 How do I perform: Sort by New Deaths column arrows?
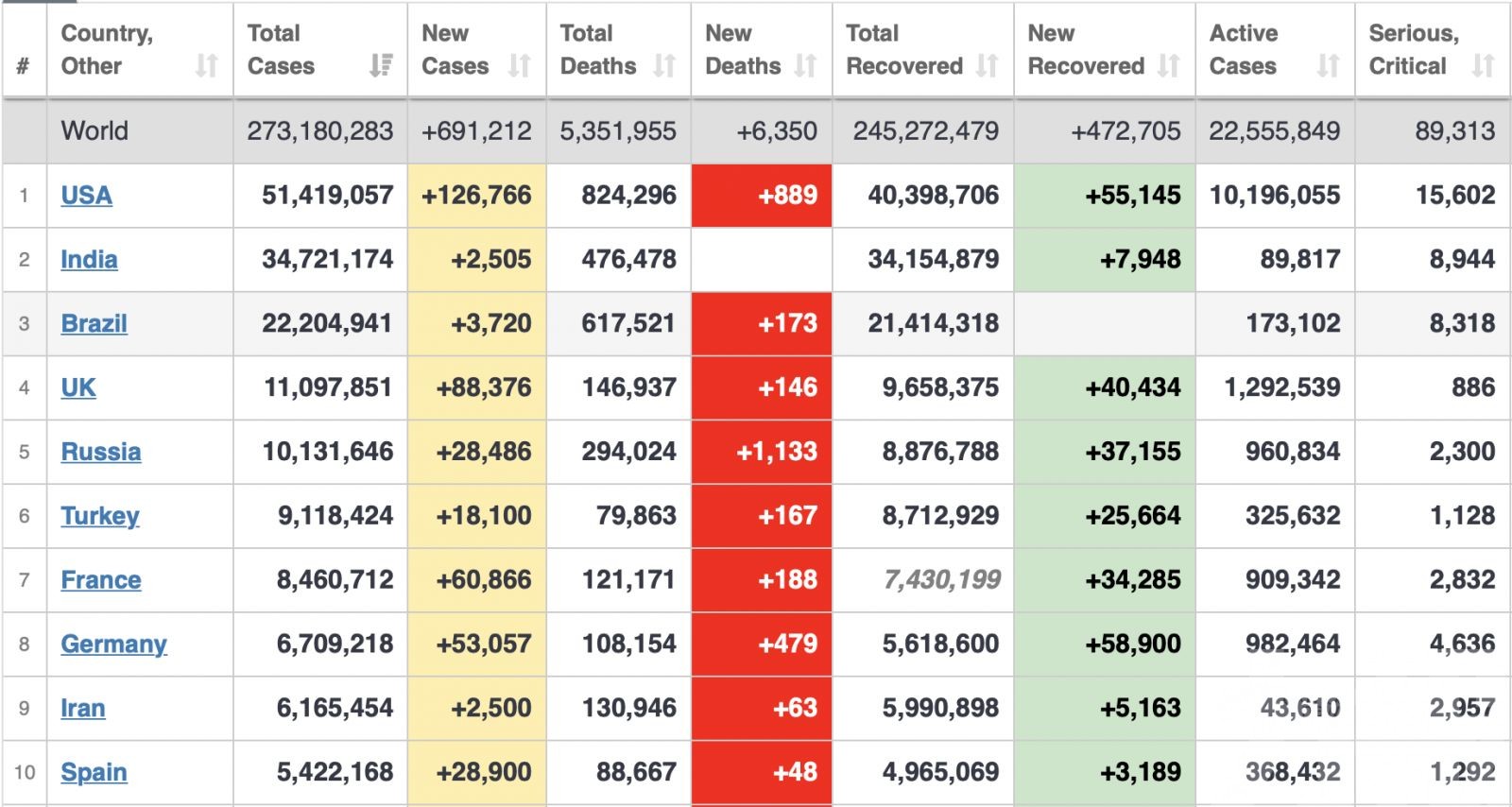click(805, 66)
